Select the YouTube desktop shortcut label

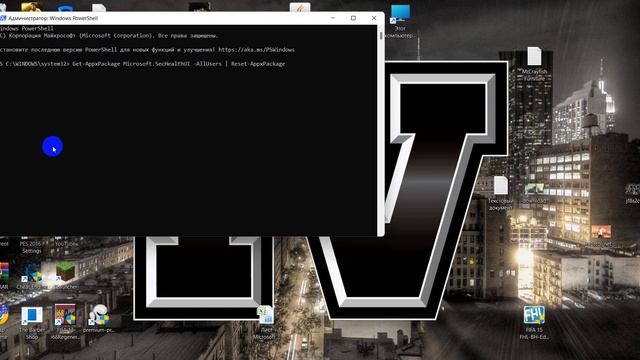66,244
